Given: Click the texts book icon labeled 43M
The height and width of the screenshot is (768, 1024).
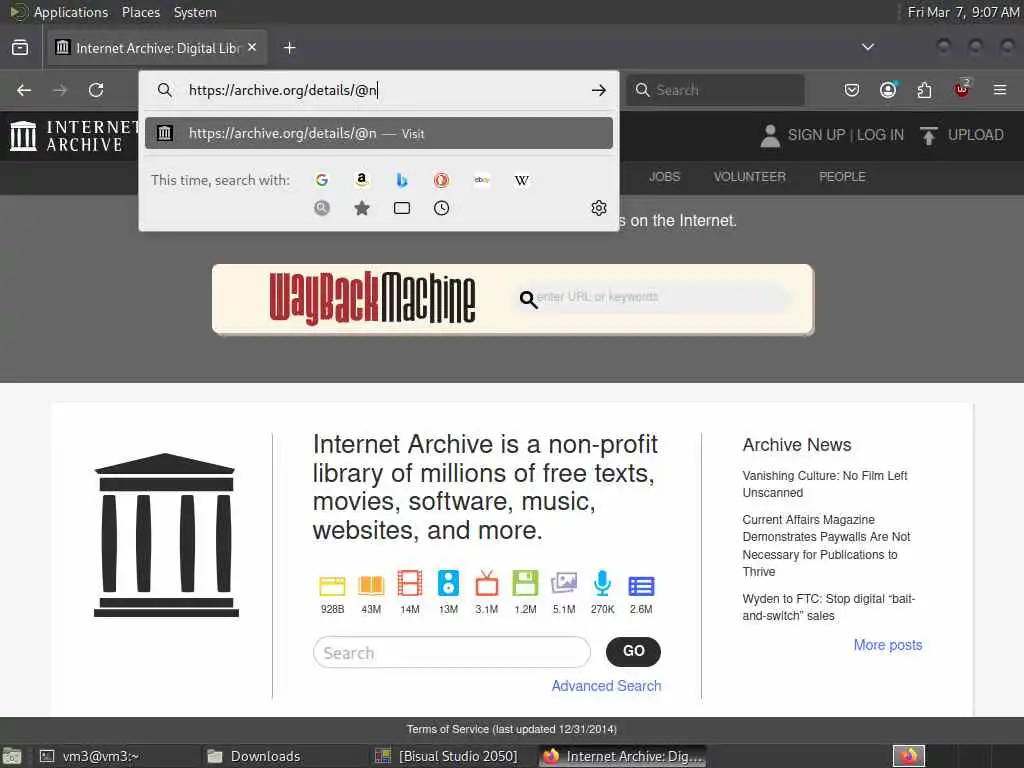Looking at the screenshot, I should 371,585.
